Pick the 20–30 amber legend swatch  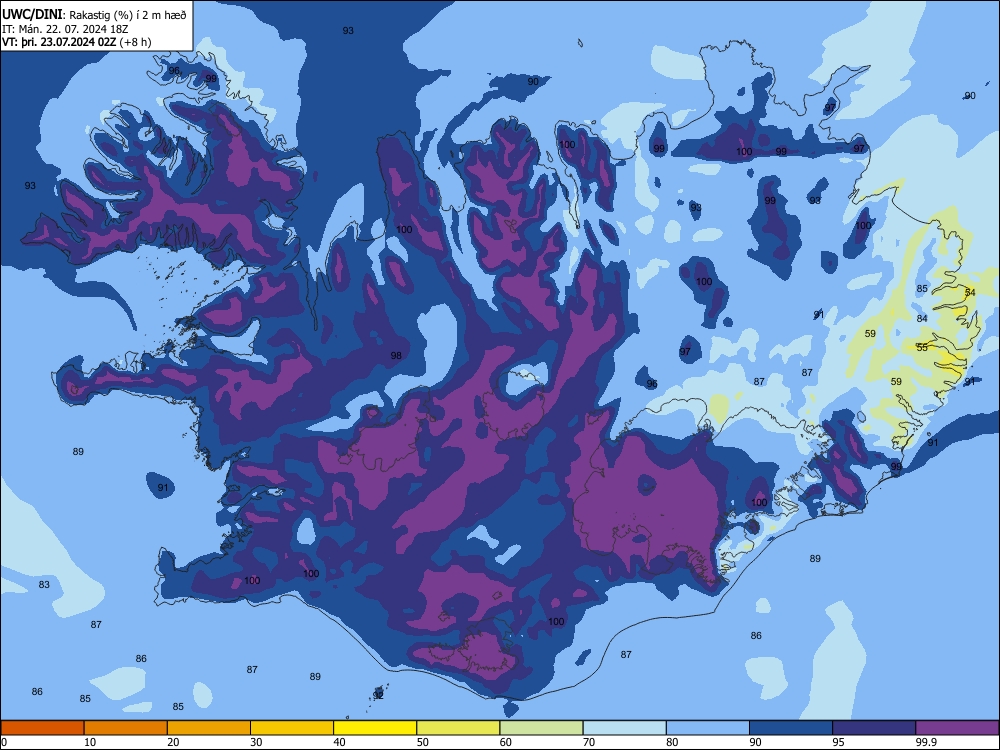(x=209, y=728)
